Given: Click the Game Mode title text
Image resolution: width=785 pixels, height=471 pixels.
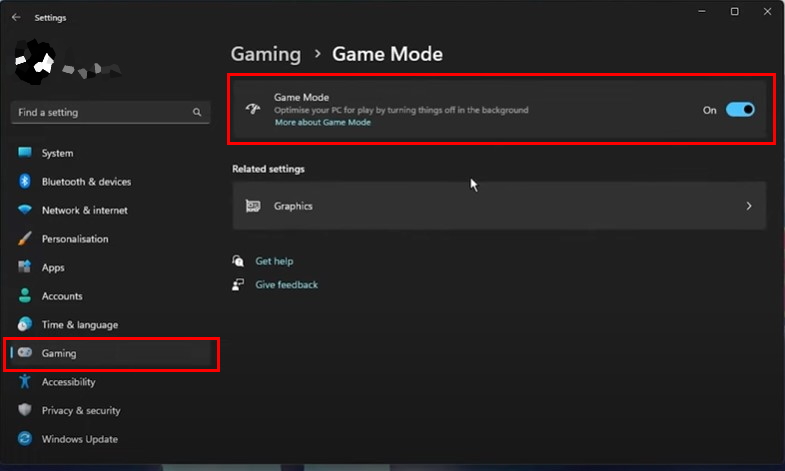Looking at the screenshot, I should tap(301, 97).
